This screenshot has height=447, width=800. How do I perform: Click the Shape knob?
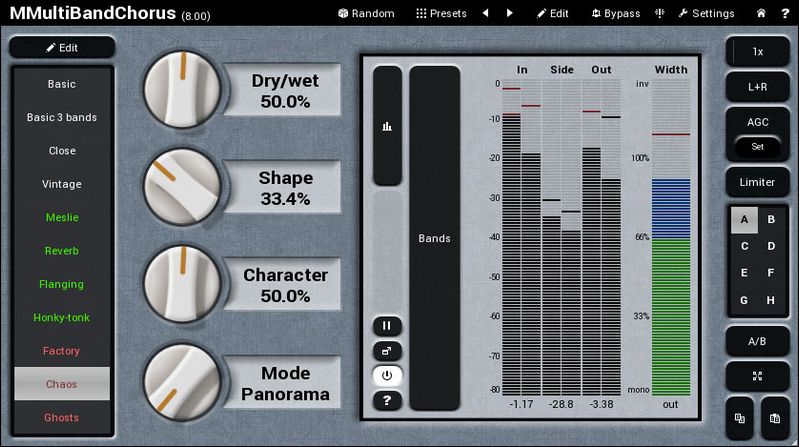pos(182,187)
